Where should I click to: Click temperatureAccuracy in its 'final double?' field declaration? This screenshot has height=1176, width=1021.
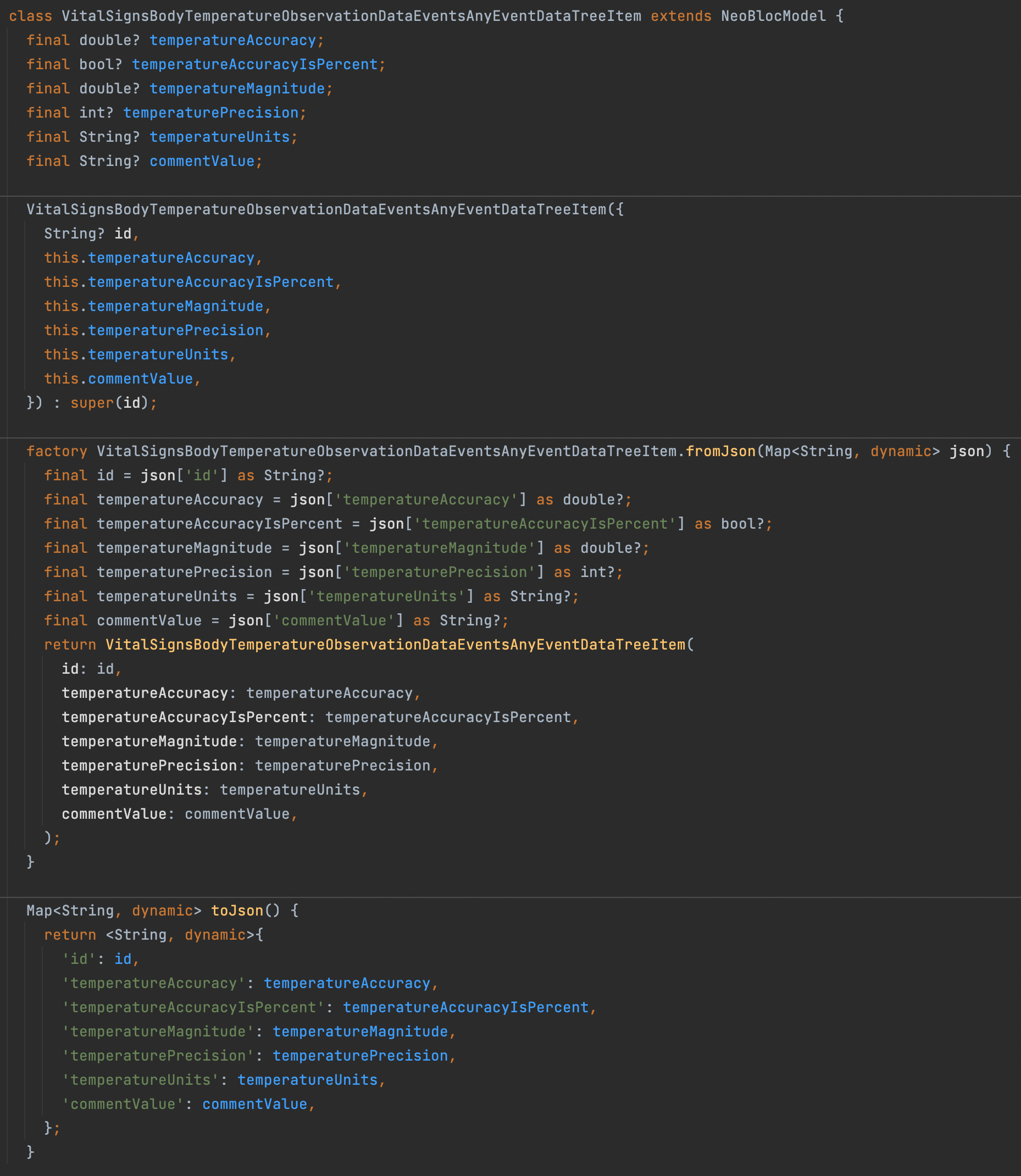click(232, 41)
